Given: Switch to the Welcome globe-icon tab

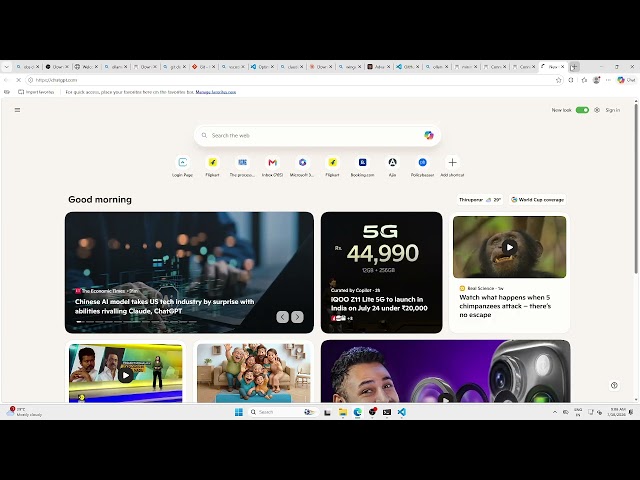Looking at the screenshot, I should [87, 67].
